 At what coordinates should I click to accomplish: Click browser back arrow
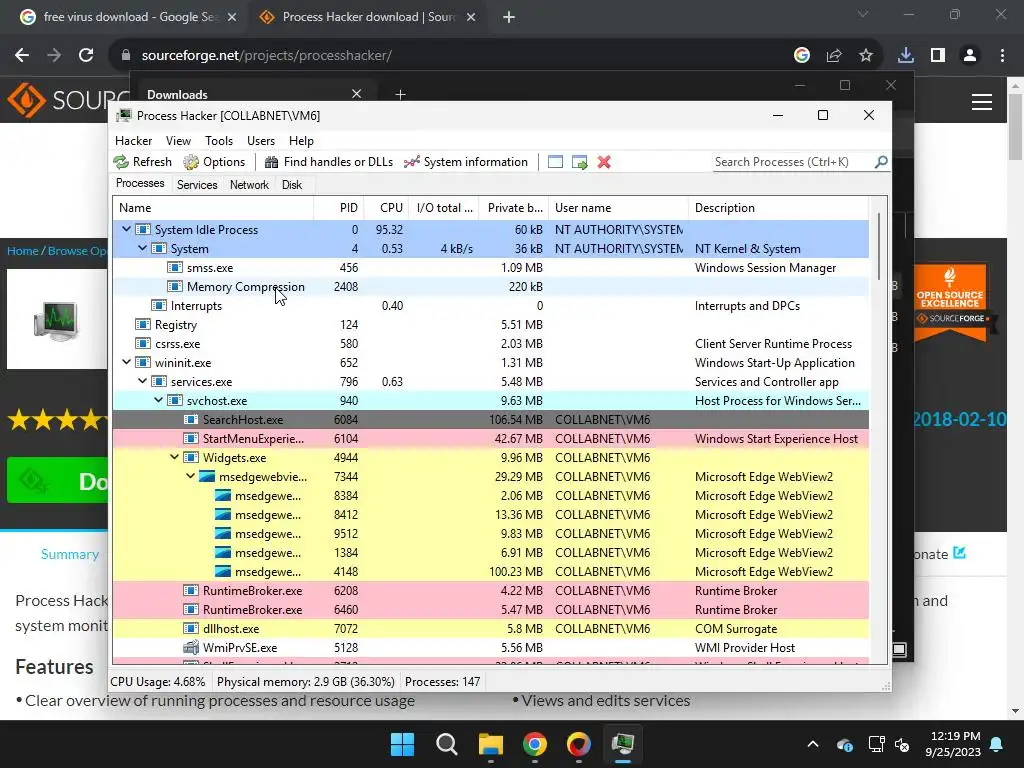[22, 56]
